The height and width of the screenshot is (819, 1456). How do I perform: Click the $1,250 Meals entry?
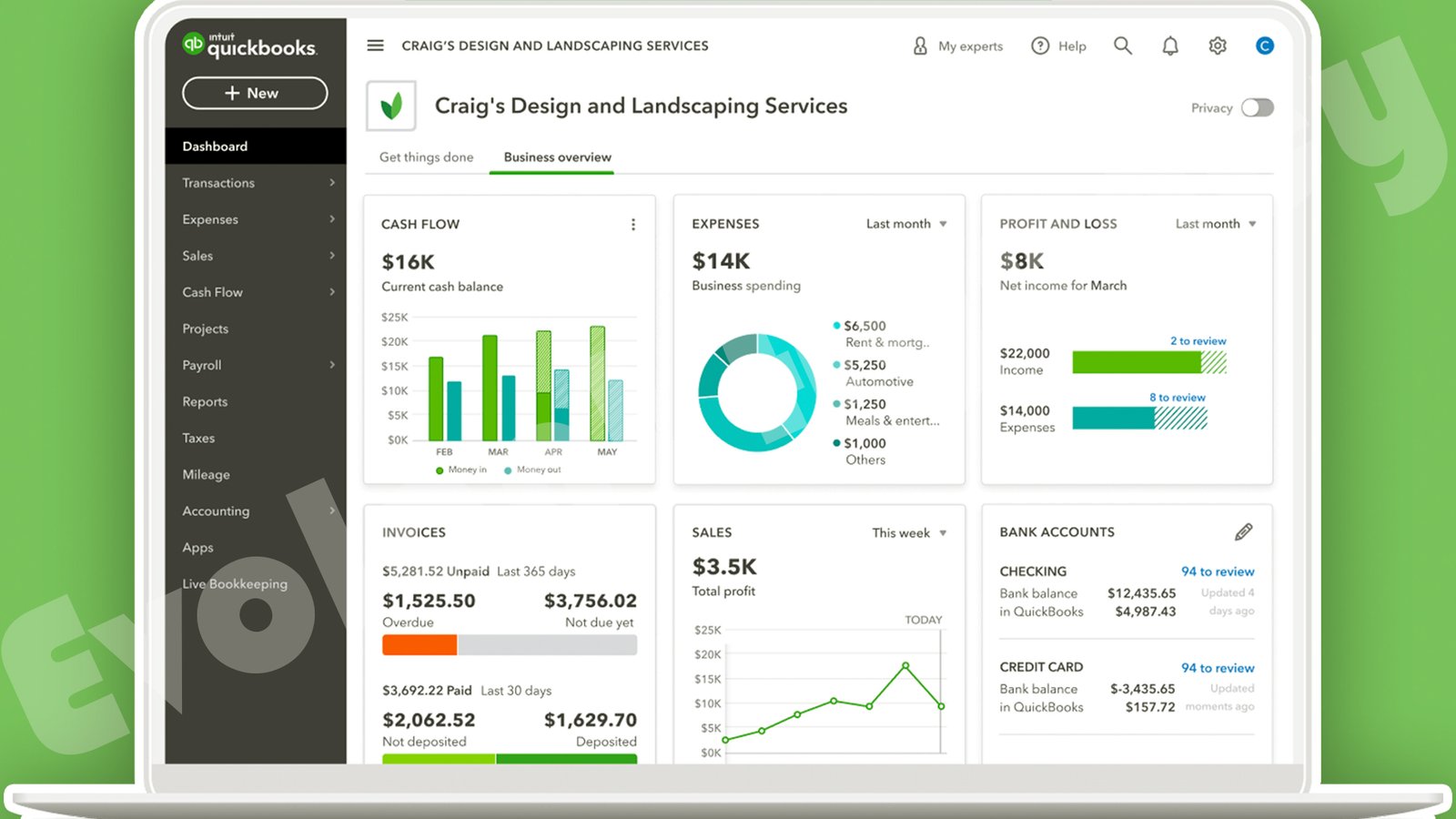click(885, 412)
